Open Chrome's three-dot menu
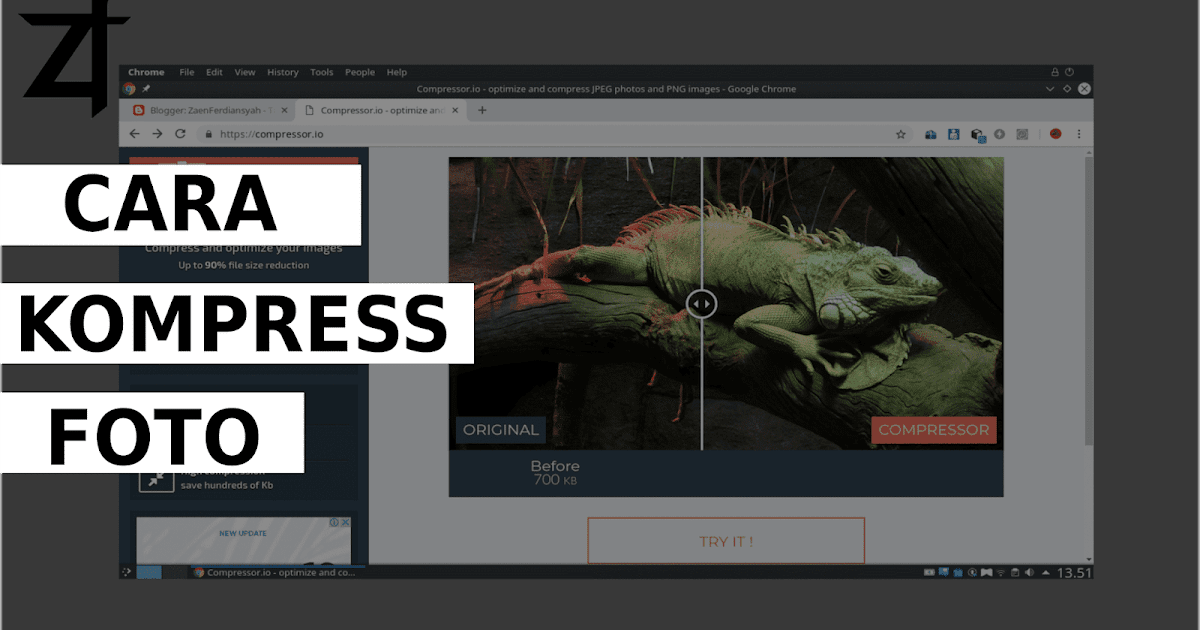 pos(1078,133)
